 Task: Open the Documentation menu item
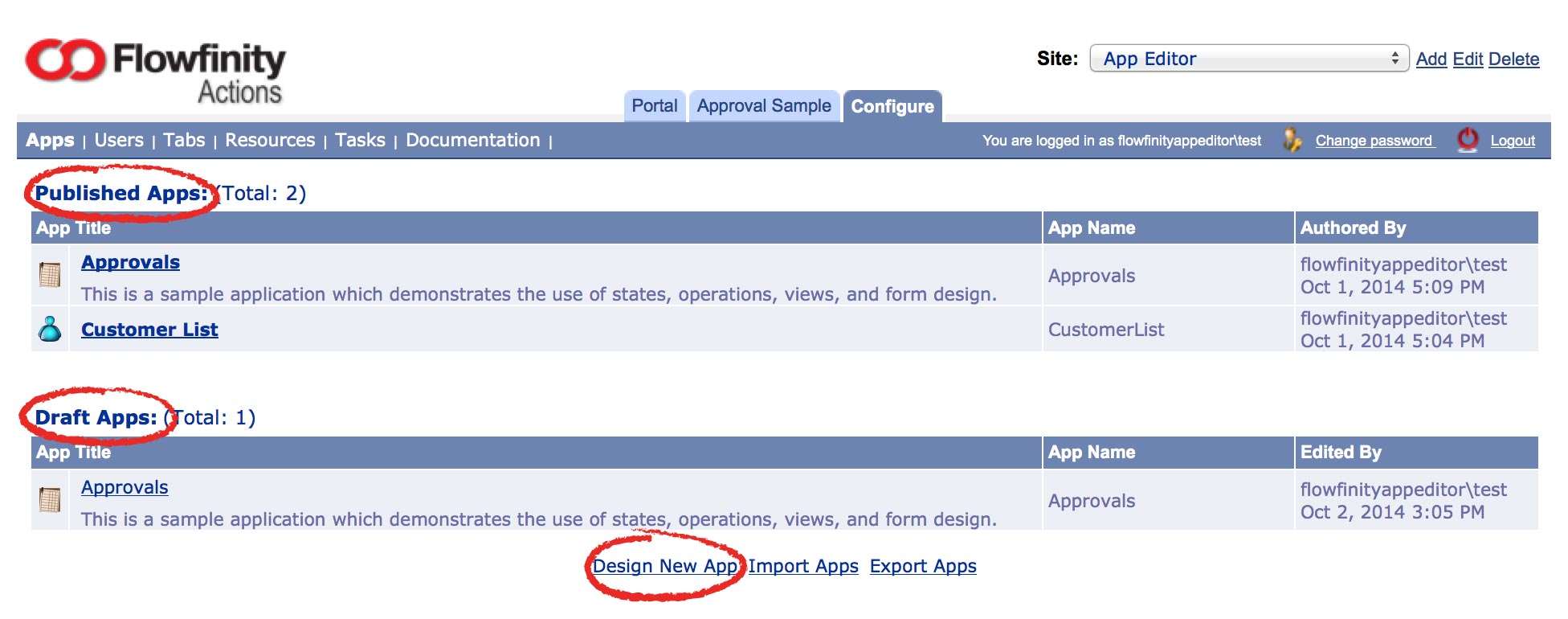click(472, 140)
